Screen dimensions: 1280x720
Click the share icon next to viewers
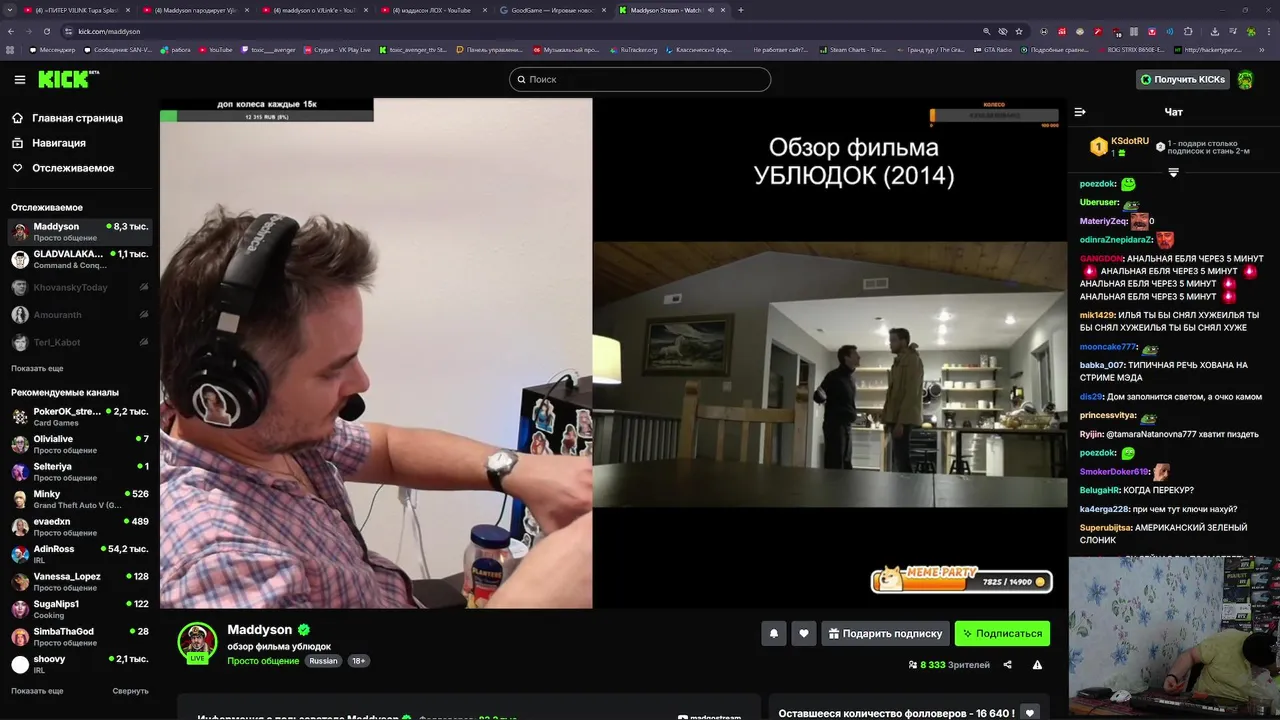1007,665
